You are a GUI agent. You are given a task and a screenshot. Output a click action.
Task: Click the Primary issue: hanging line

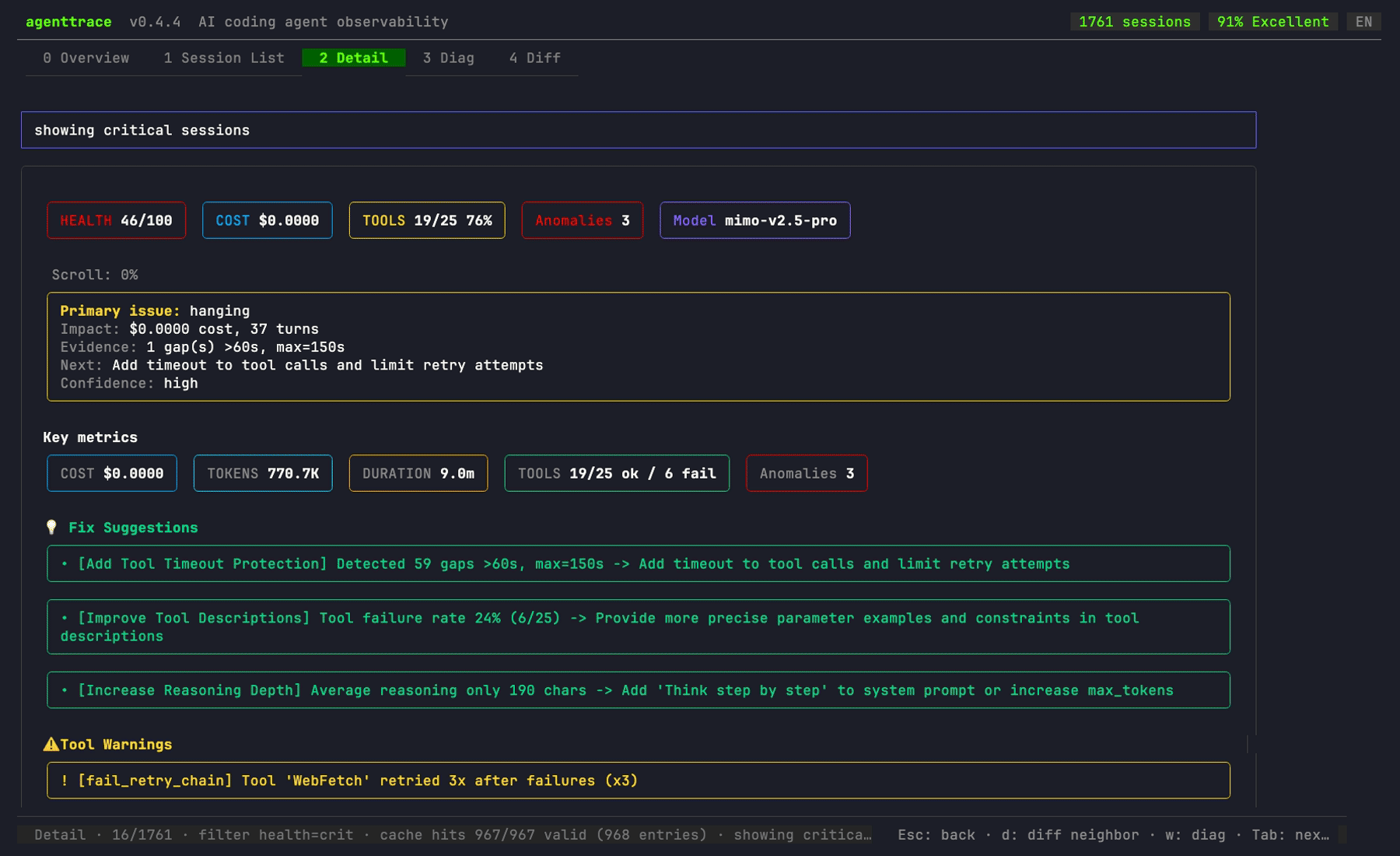[155, 310]
